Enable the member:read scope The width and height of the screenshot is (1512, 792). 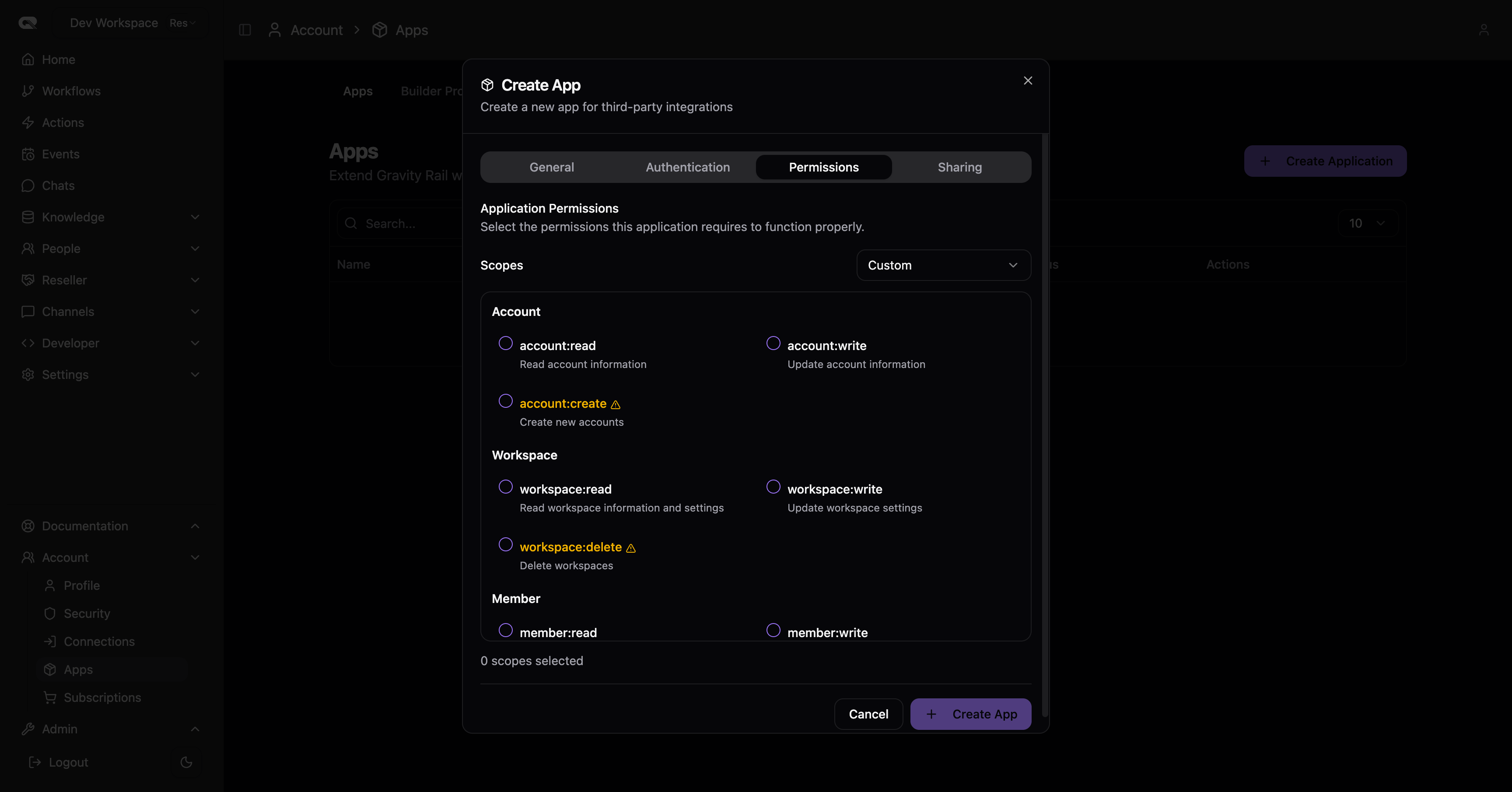pos(505,630)
